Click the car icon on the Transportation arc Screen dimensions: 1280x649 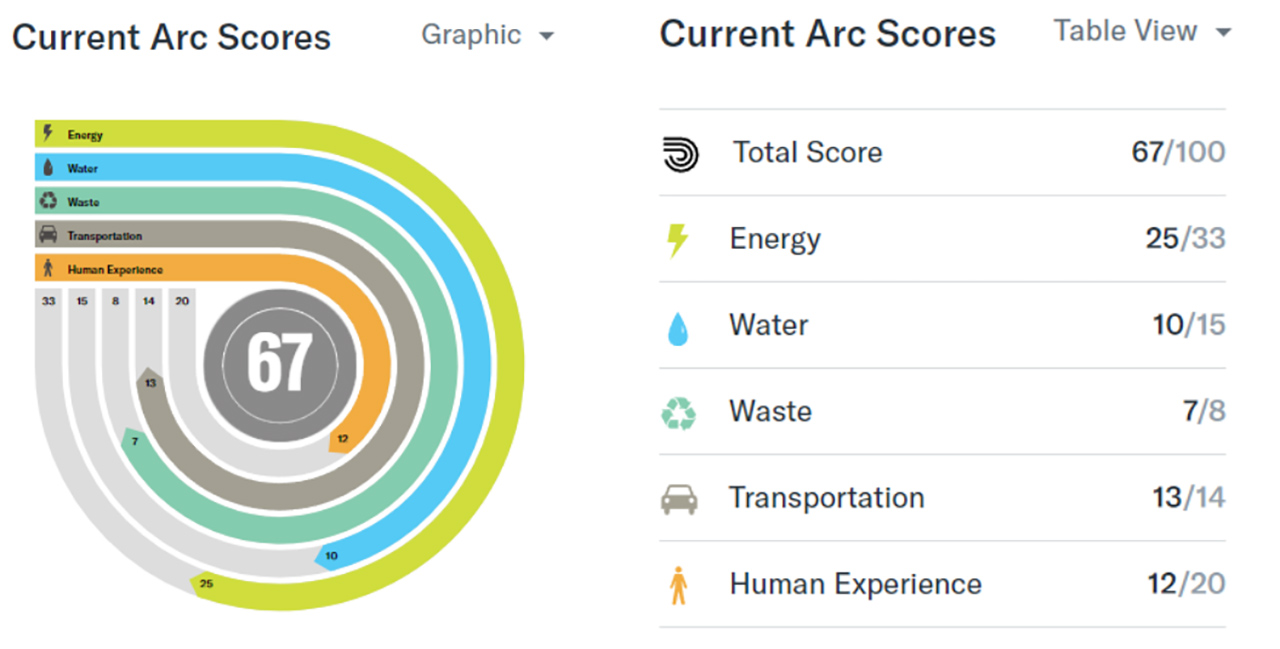(48, 236)
